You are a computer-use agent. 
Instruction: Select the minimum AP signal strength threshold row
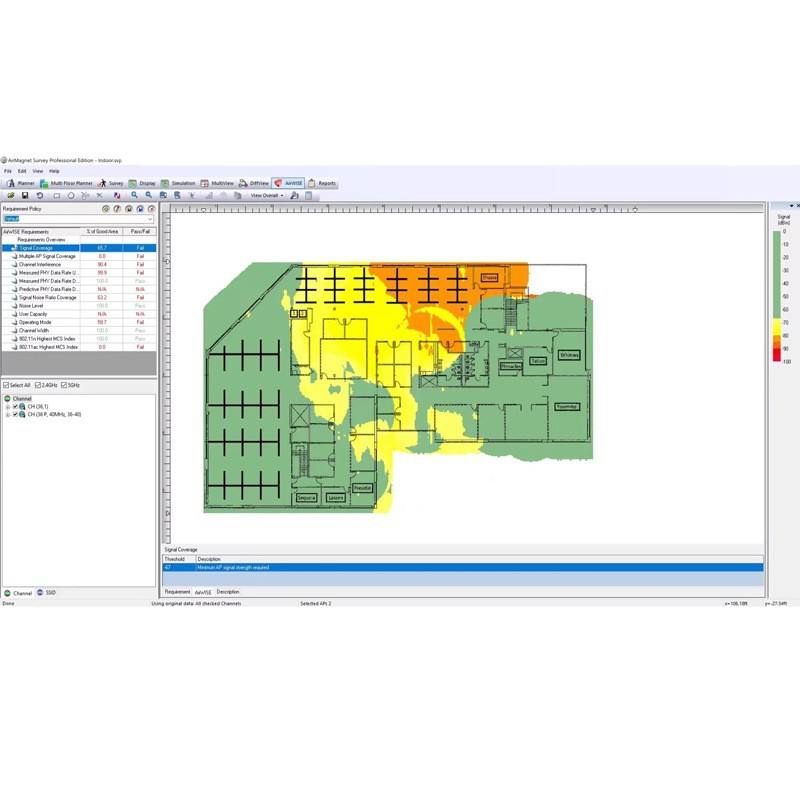[463, 567]
